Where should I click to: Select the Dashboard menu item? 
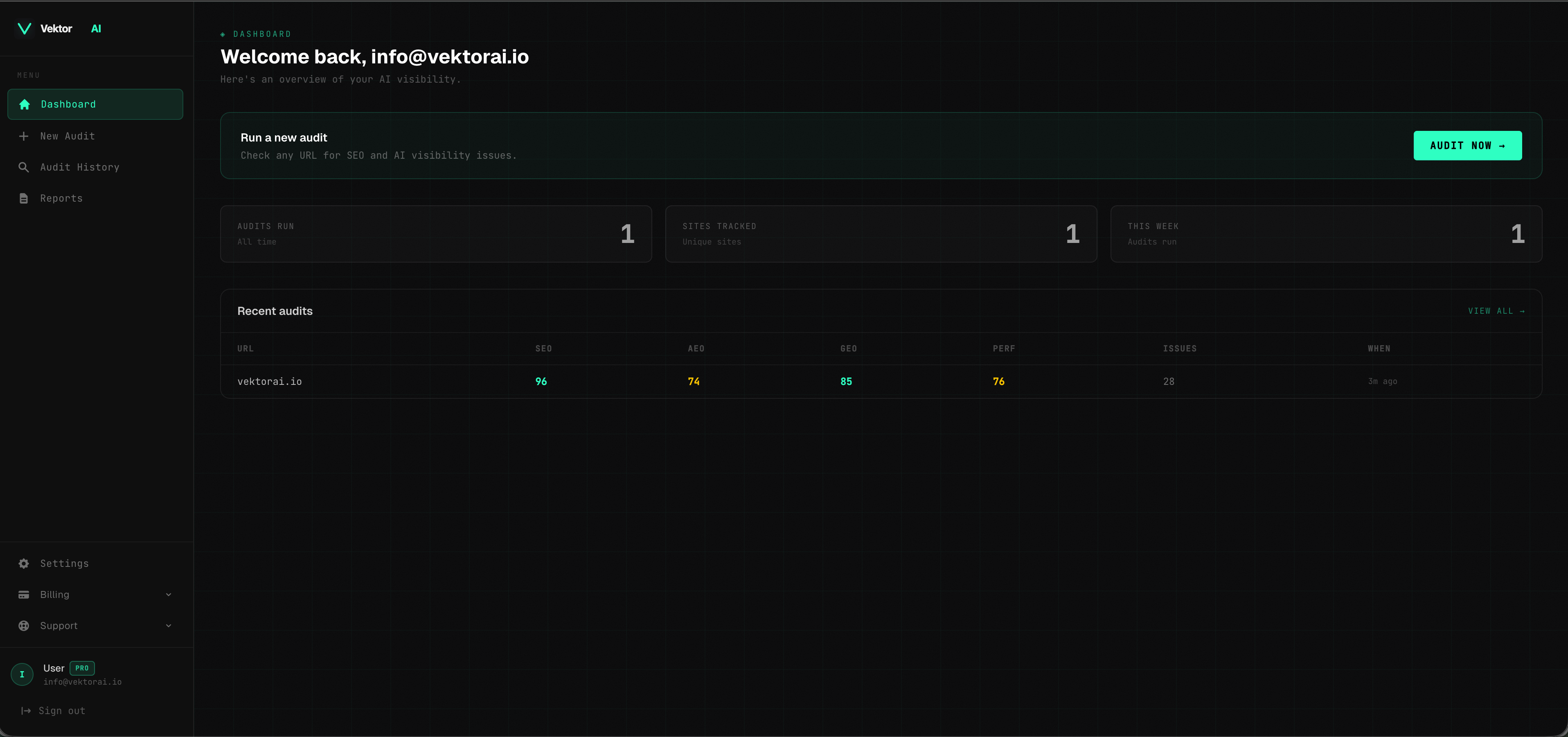click(x=68, y=104)
